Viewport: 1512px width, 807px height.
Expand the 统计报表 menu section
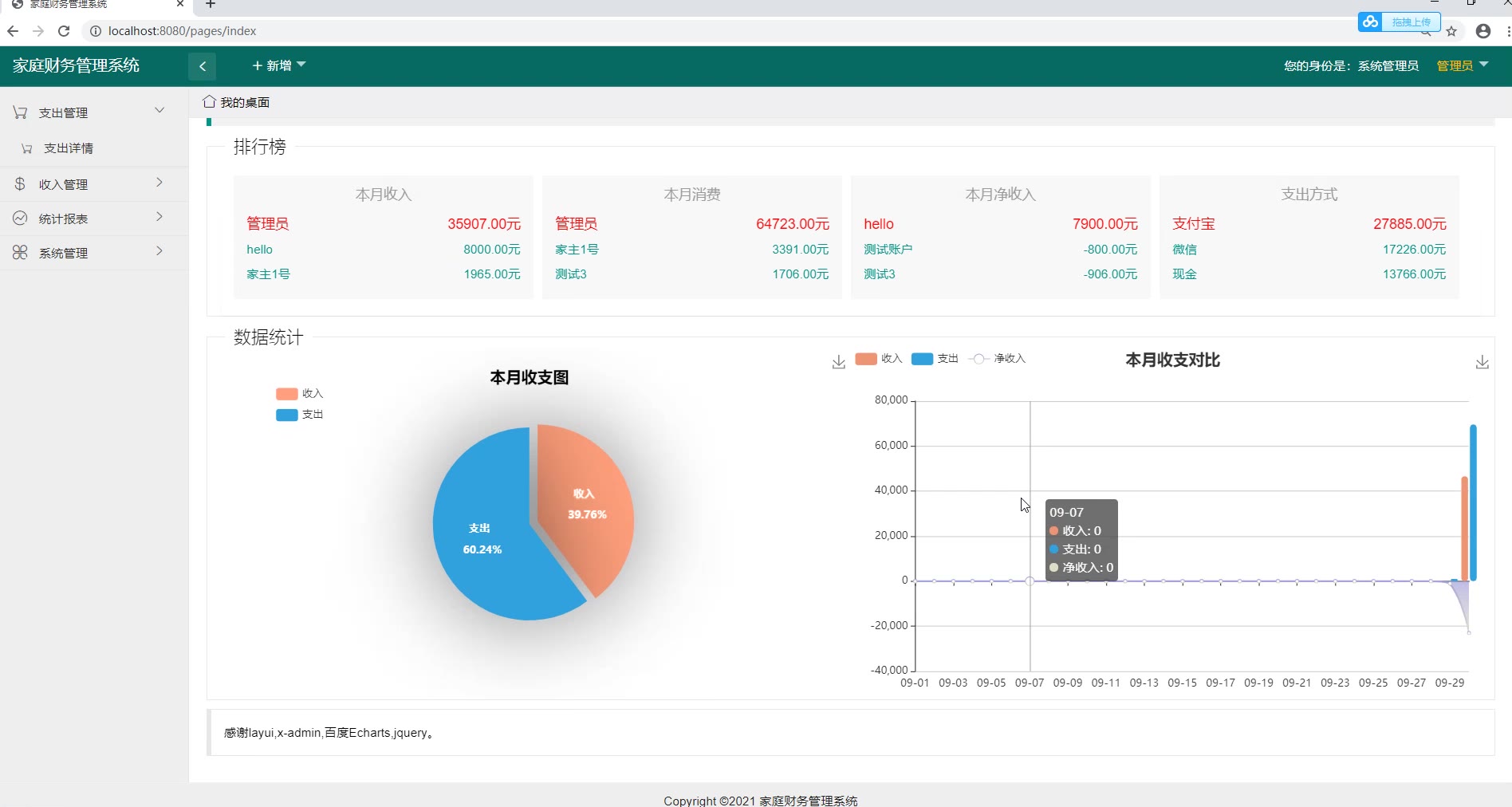point(94,218)
